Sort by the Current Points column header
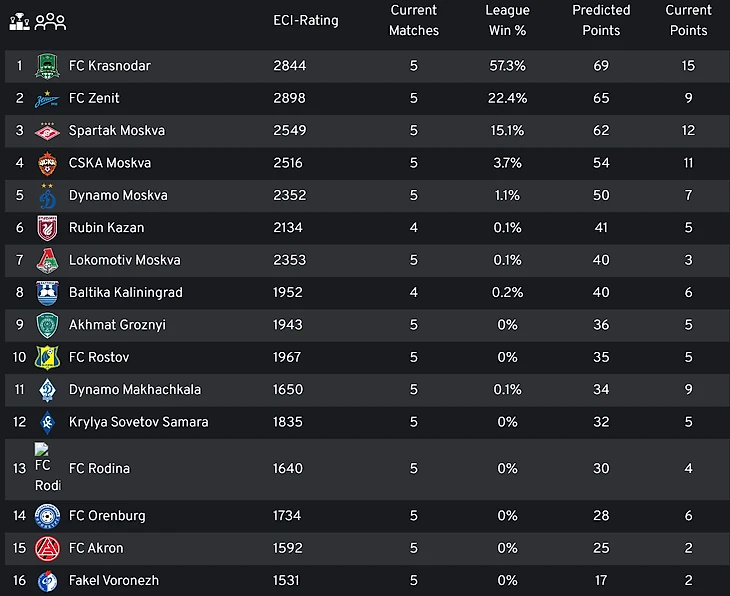The width and height of the screenshot is (730, 596). click(x=688, y=20)
